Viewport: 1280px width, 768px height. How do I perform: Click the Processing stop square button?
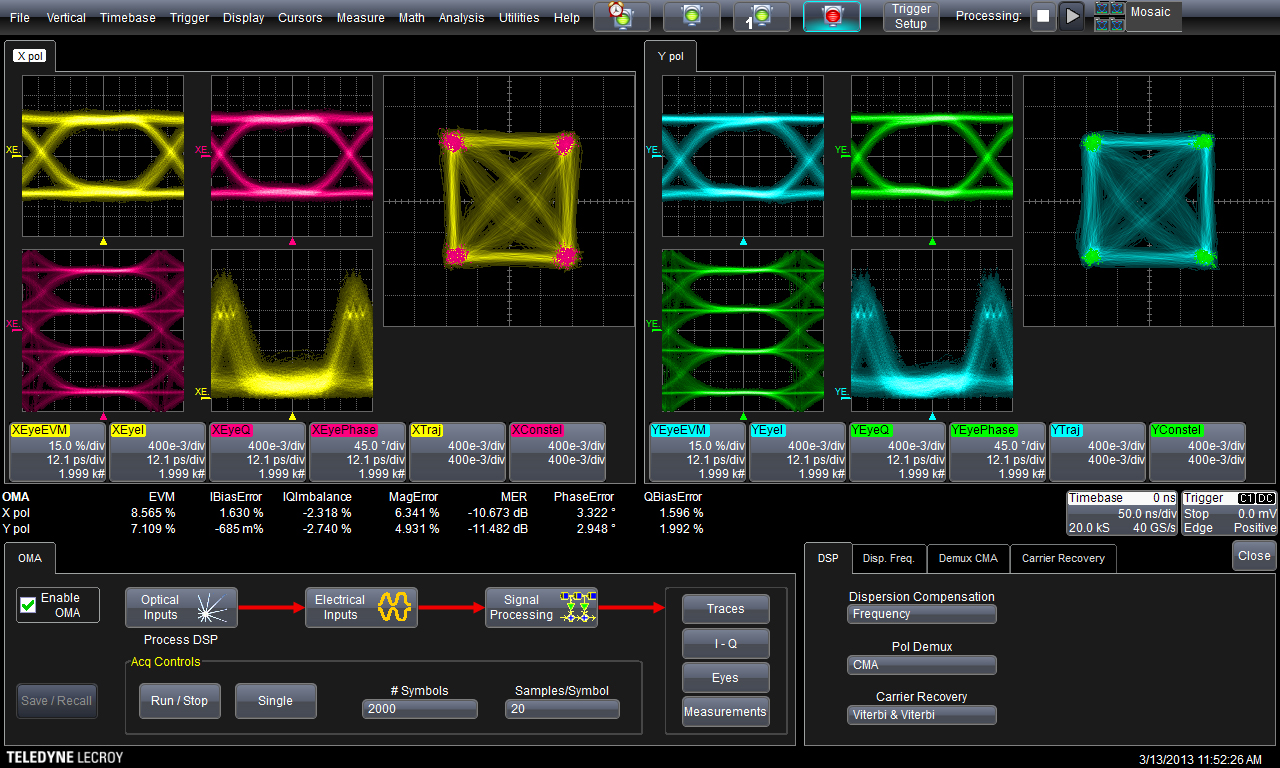click(x=1043, y=16)
